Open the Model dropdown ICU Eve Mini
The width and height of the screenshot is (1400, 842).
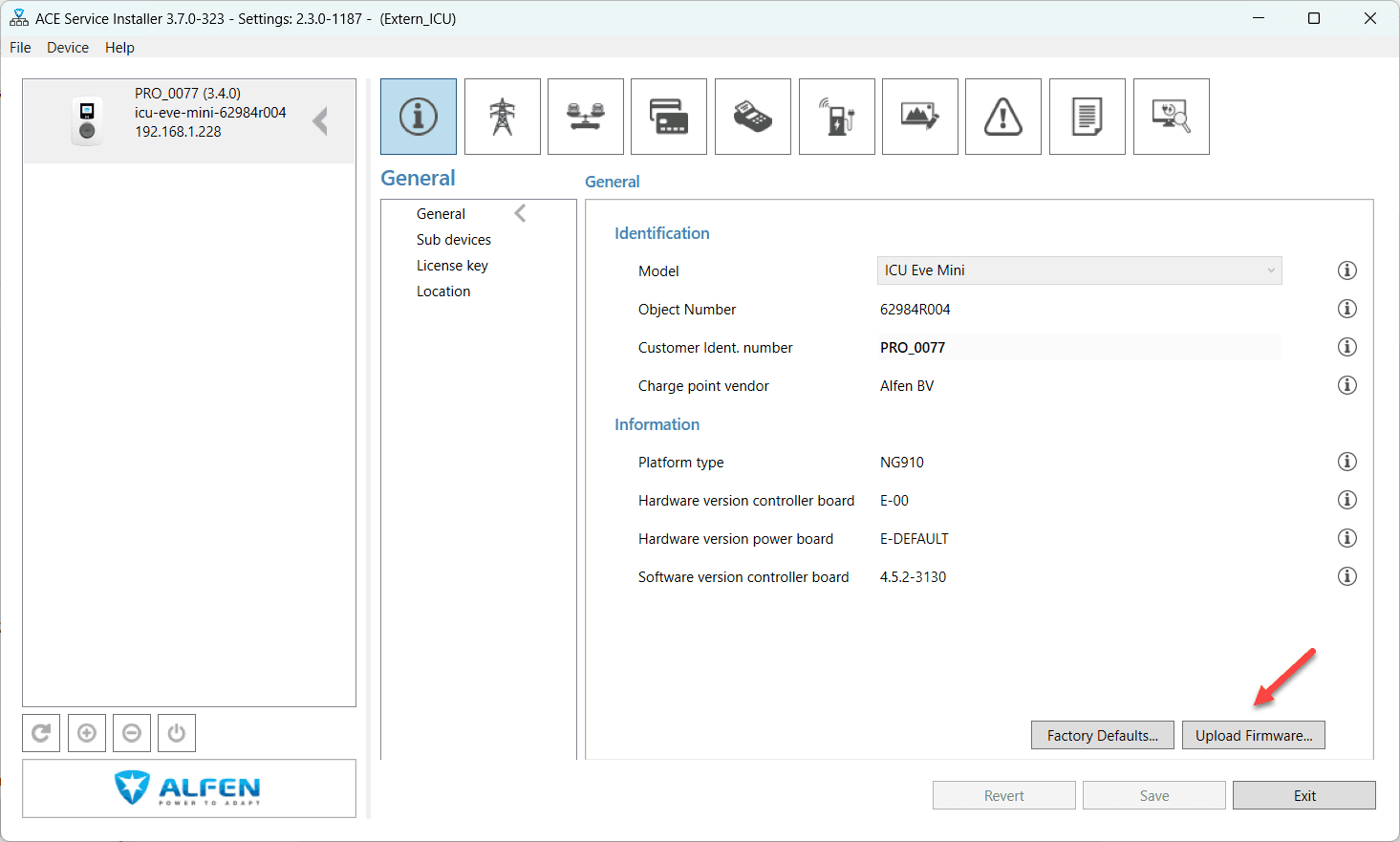click(x=1080, y=270)
